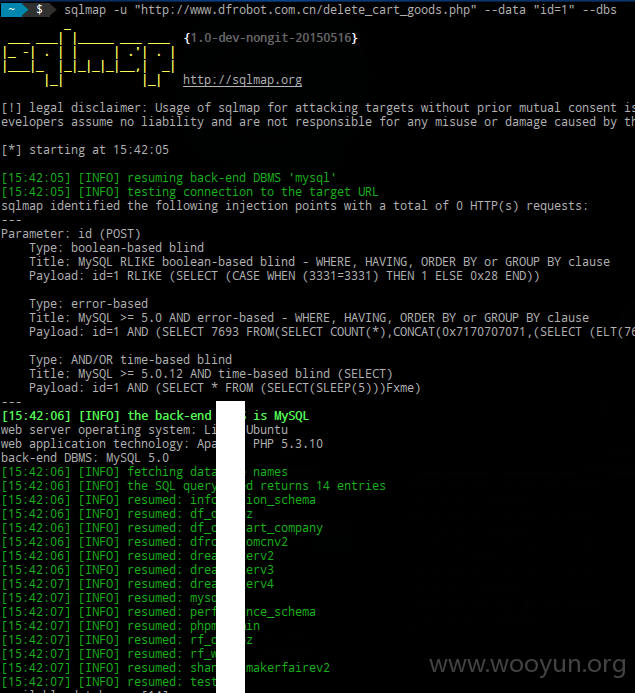Screen dimensions: 635x693
Task: Click the resumed phpmyadmin entry
Action: click(131, 626)
